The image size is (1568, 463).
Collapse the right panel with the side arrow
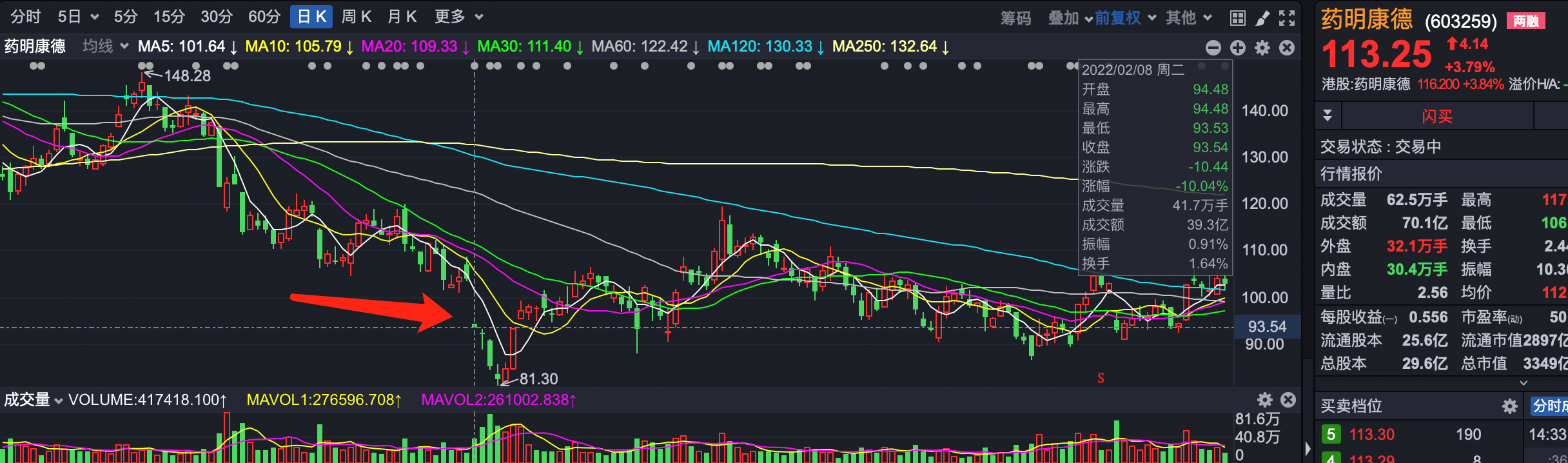pos(1308,448)
